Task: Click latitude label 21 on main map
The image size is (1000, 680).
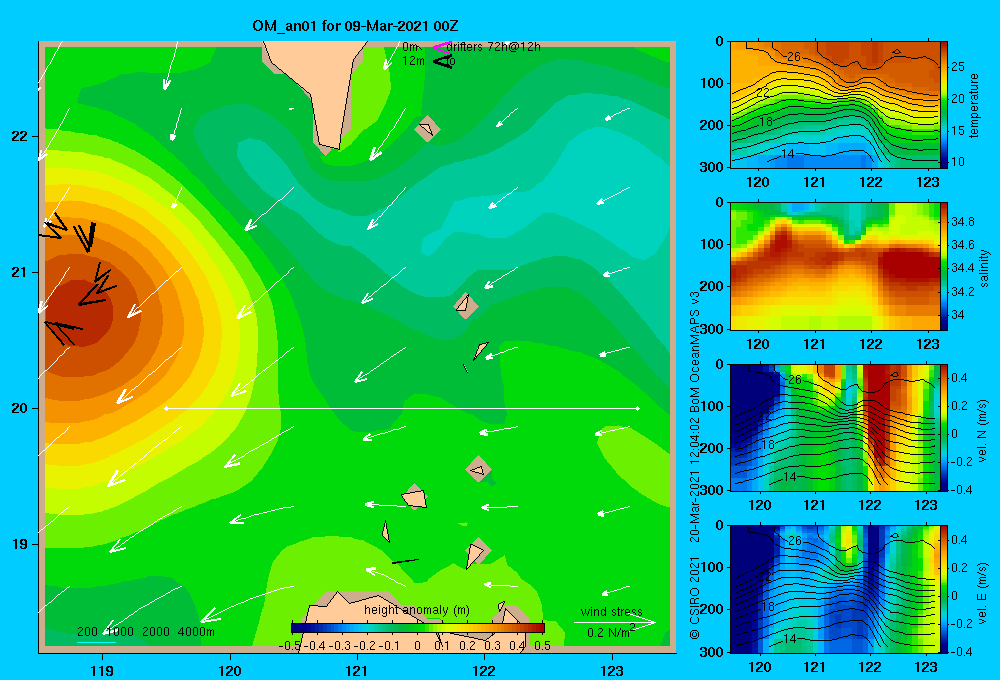Action: tap(20, 272)
